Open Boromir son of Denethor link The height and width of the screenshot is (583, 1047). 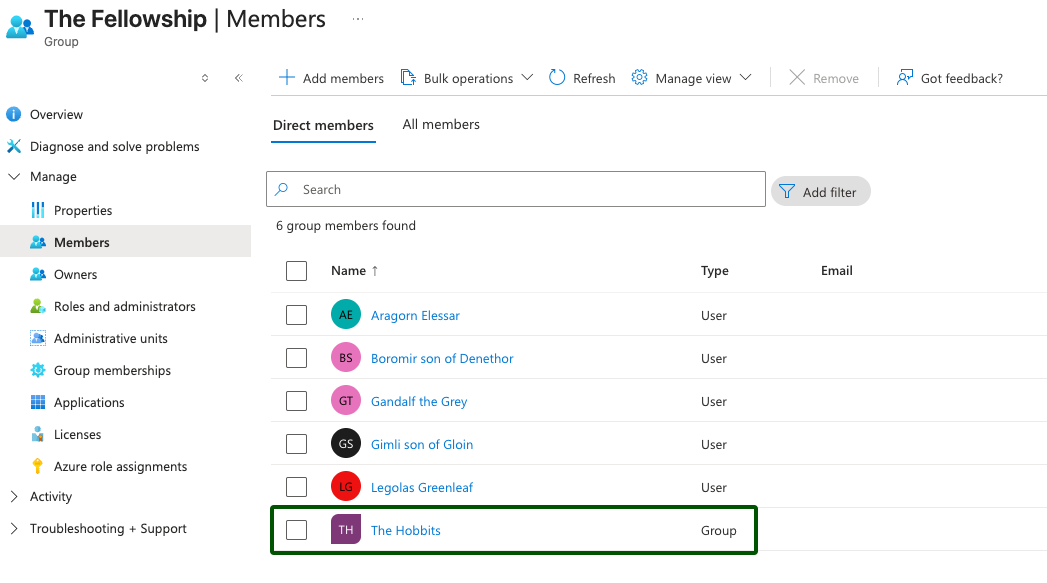[x=442, y=359]
